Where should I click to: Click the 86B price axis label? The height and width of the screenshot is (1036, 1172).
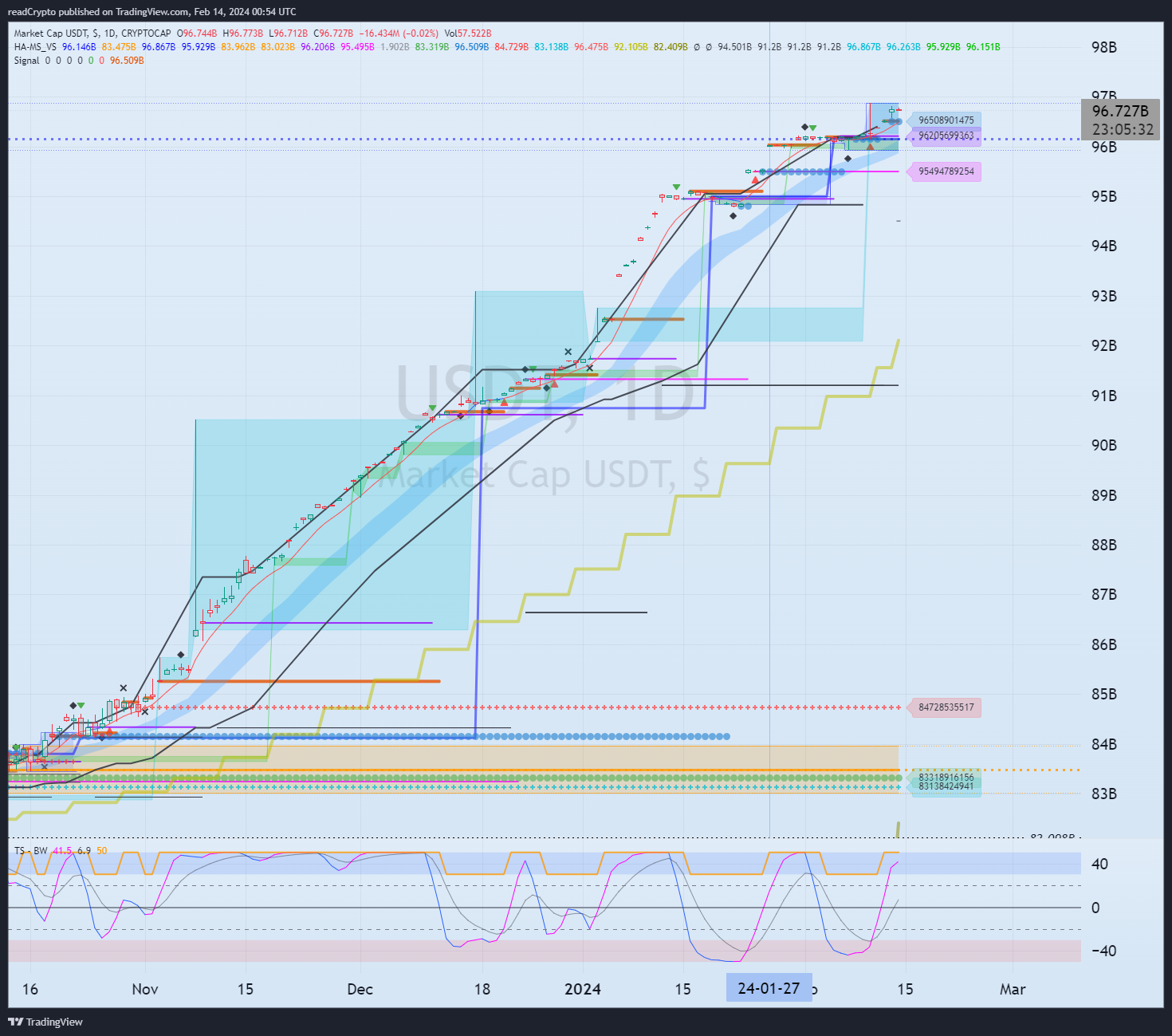click(1104, 644)
